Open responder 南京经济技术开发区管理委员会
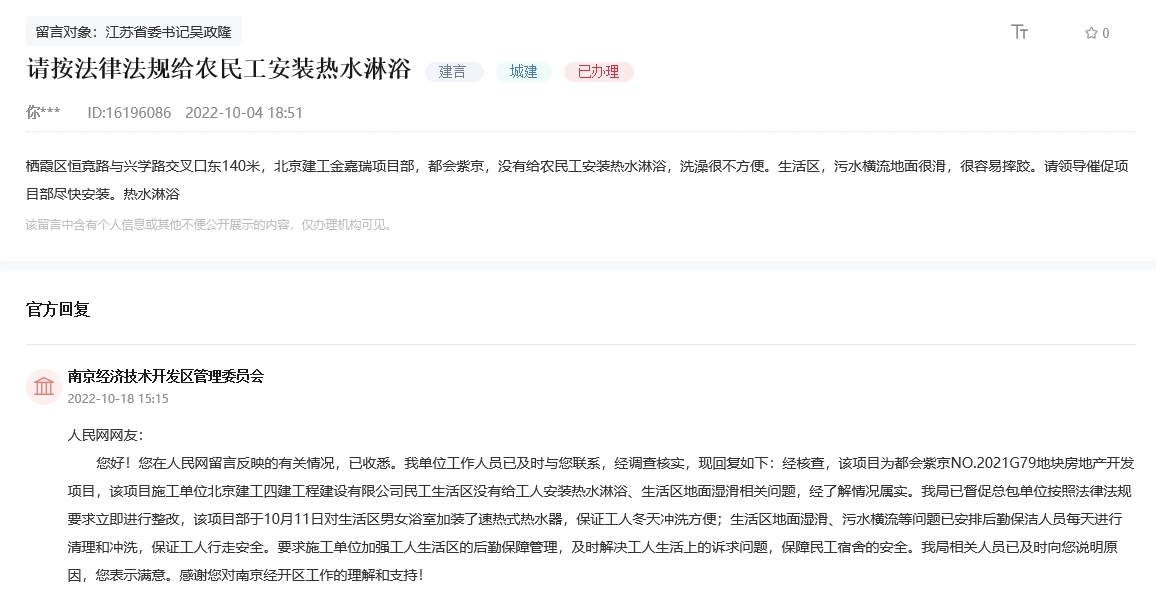The width and height of the screenshot is (1156, 608). click(165, 376)
